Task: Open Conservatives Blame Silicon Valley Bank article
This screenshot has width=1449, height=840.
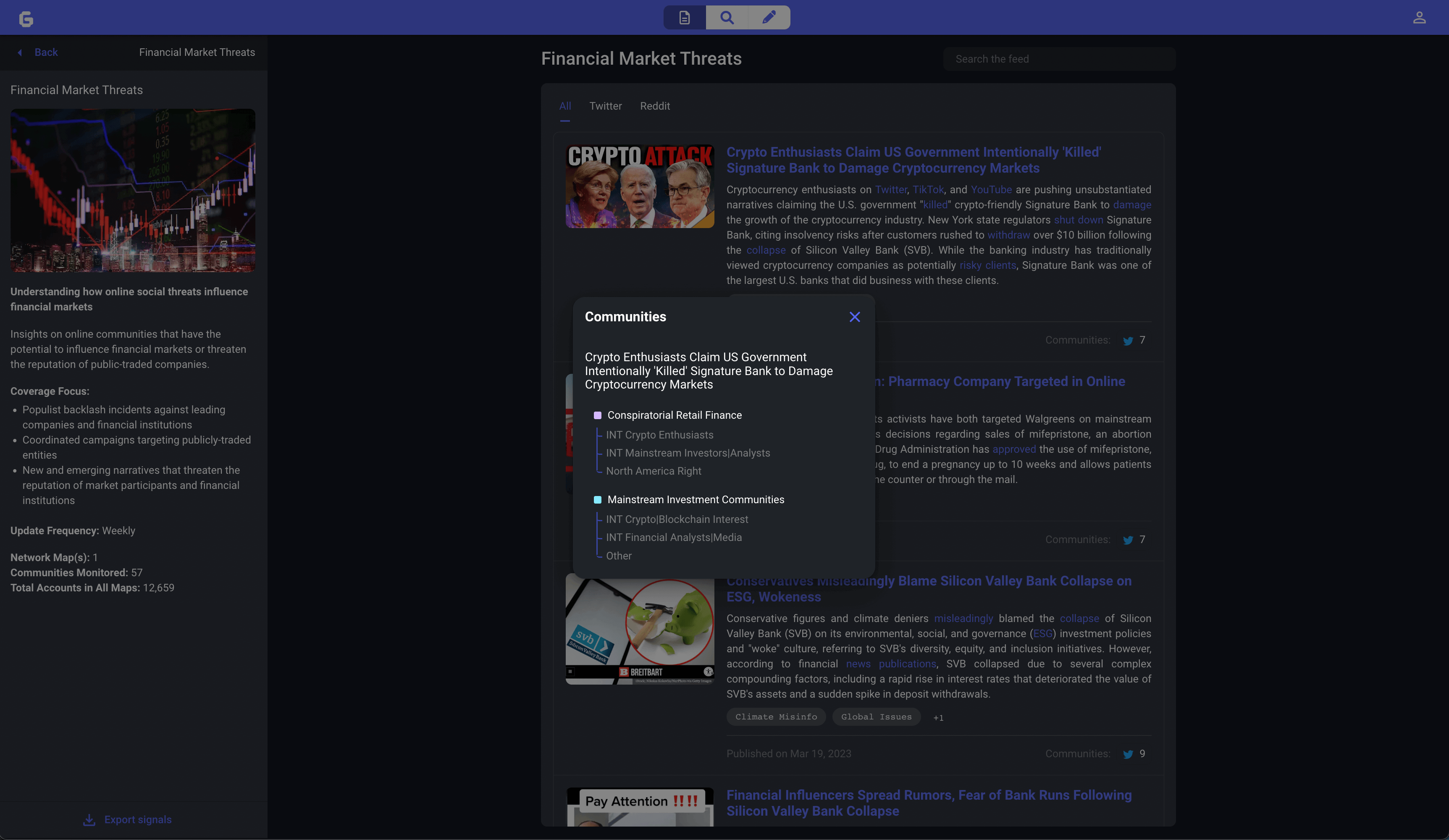Action: (929, 589)
